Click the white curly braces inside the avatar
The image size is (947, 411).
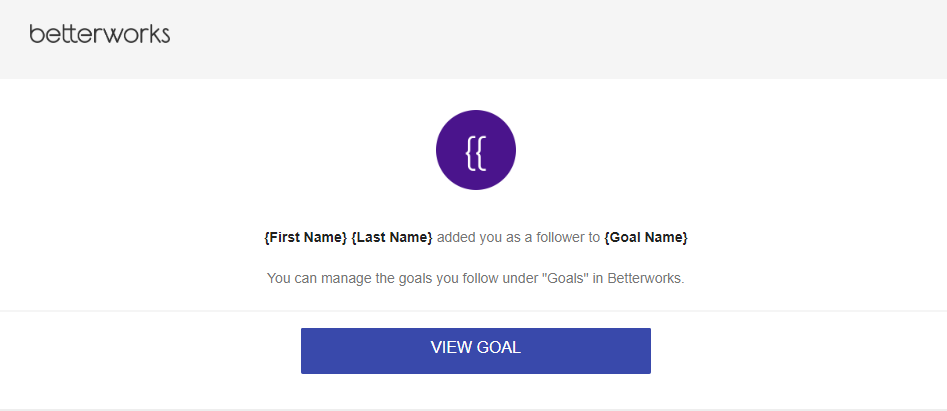(476, 154)
